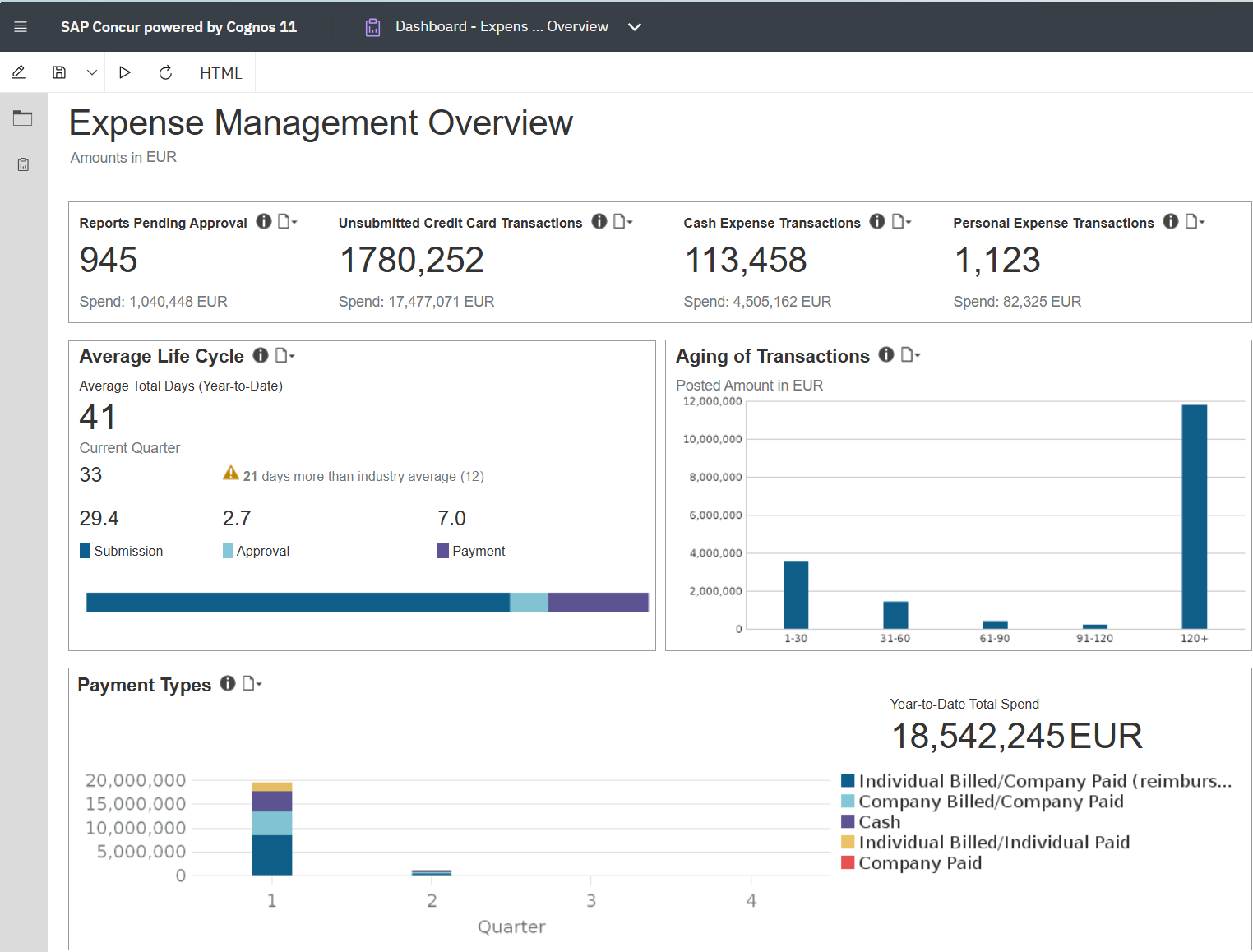Select the Company Paid legend entry
The width and height of the screenshot is (1253, 952).
pyautogui.click(x=912, y=863)
